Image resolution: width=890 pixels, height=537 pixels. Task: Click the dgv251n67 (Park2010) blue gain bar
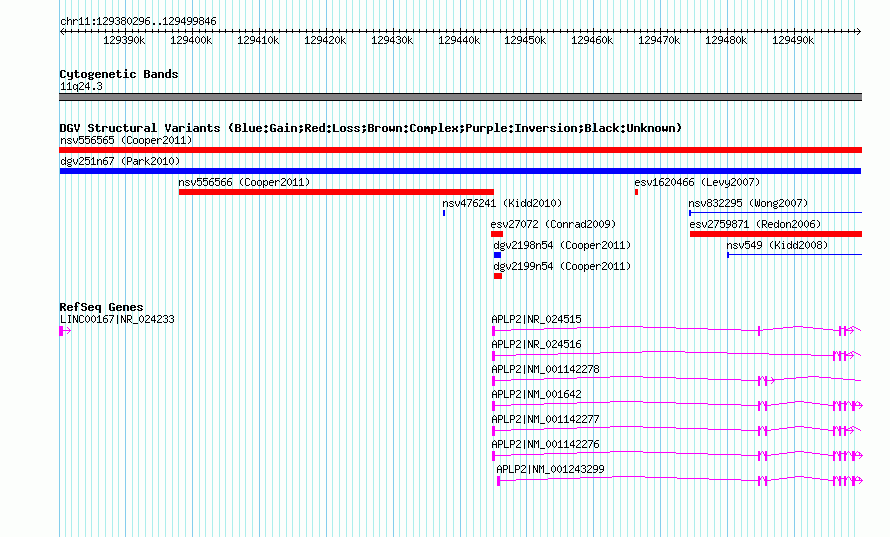pos(460,171)
